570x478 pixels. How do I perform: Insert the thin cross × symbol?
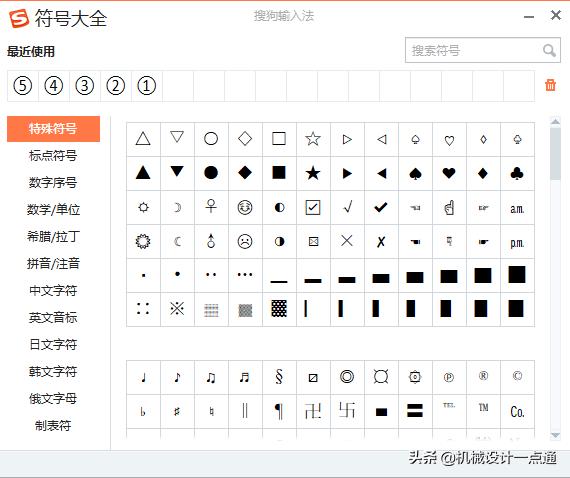347,241
